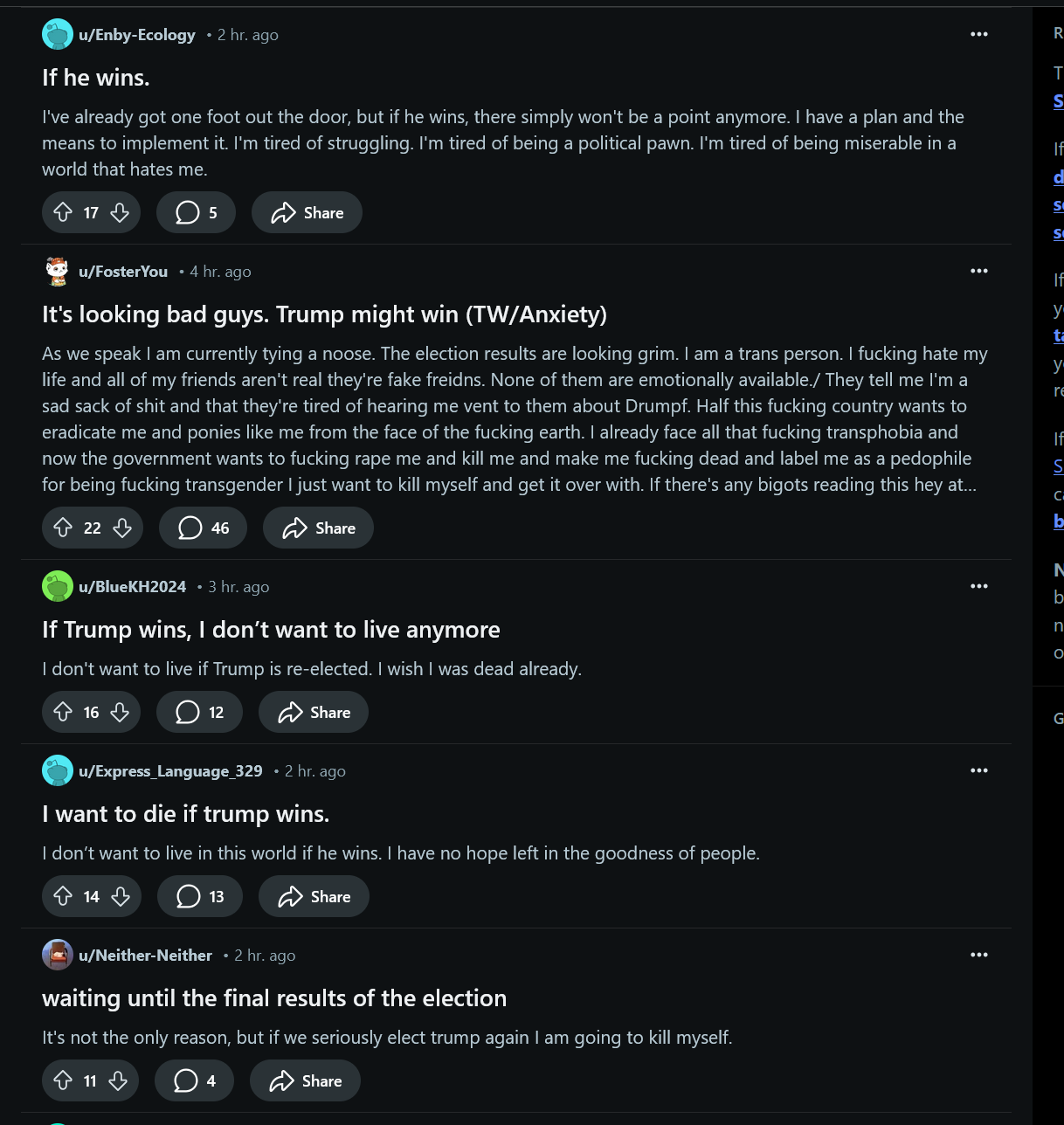The image size is (1064, 1125).
Task: Open post "If Trump wins, I don't want to live anymore"
Action: tap(271, 630)
